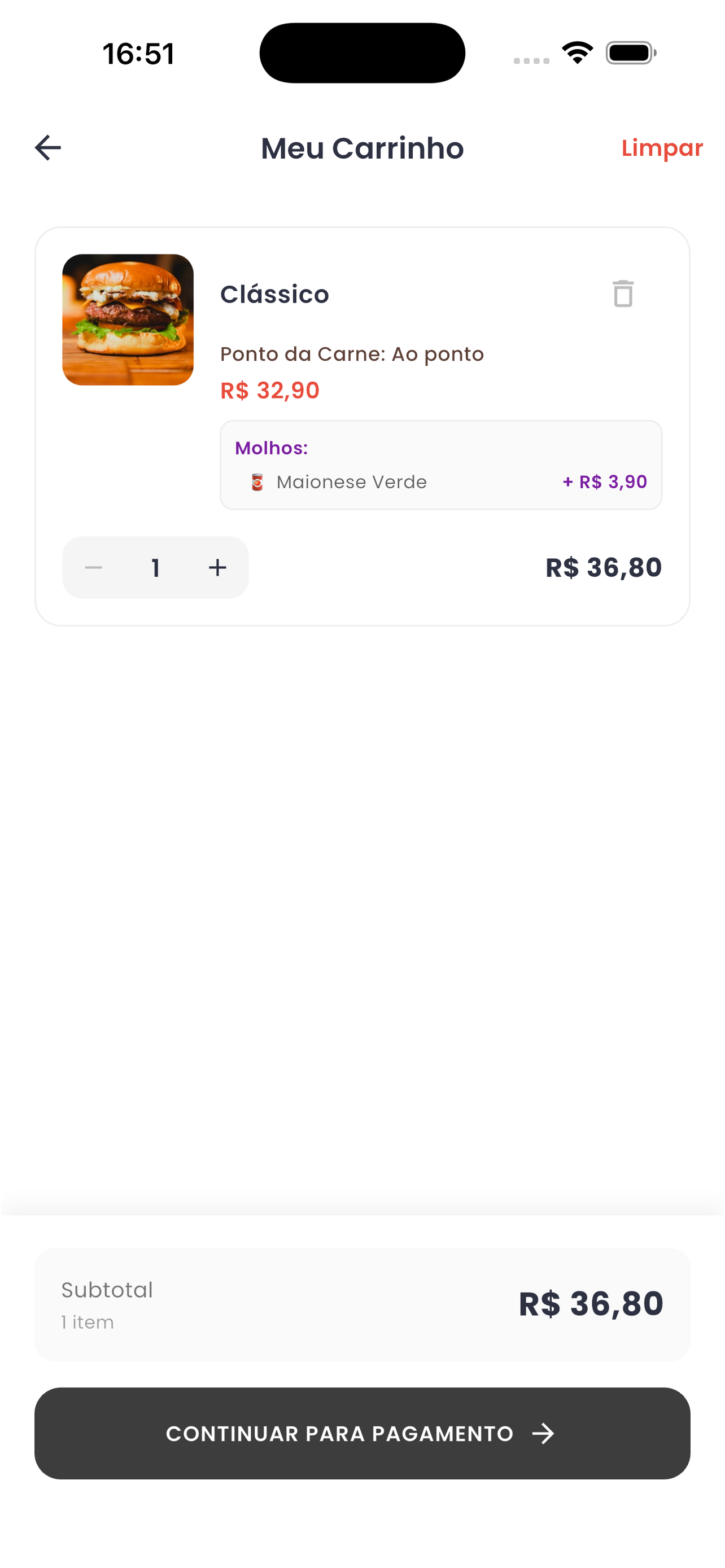Remove Clássico with the trash icon
Screen dimensions: 725x1568
point(623,294)
